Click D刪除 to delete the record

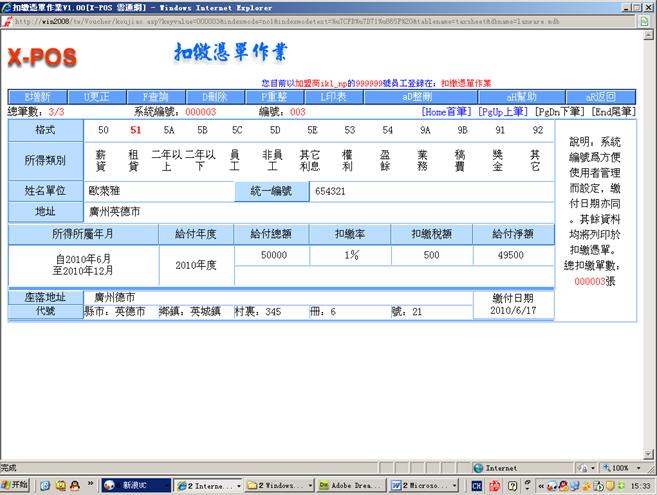(x=215, y=97)
